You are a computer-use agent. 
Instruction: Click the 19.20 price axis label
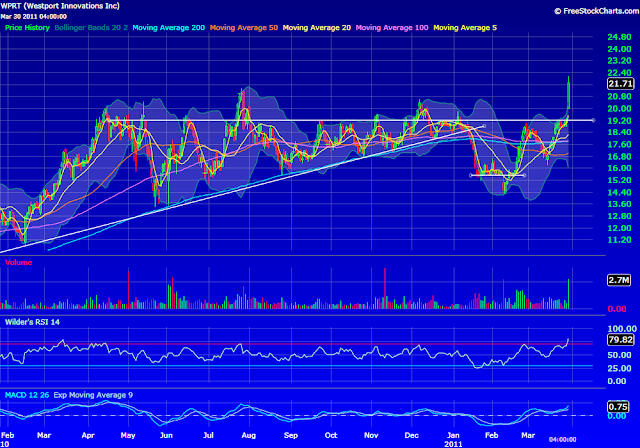click(x=619, y=121)
